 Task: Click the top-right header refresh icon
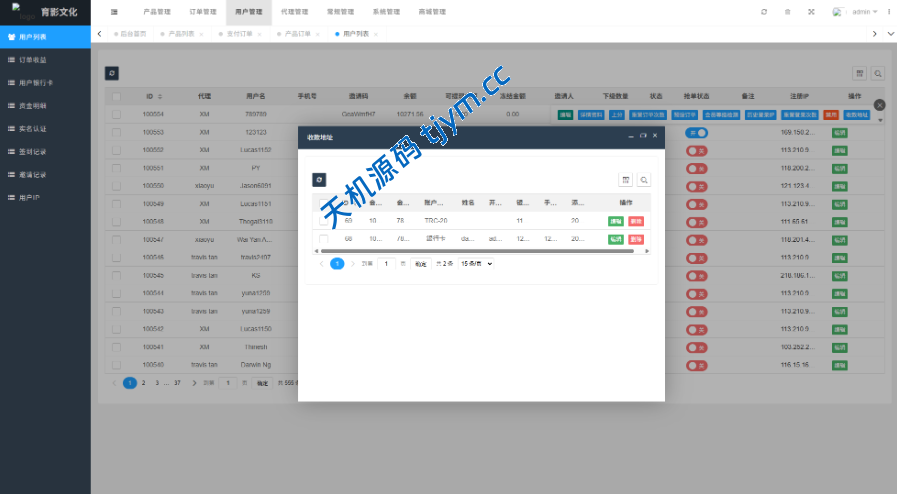(x=764, y=12)
